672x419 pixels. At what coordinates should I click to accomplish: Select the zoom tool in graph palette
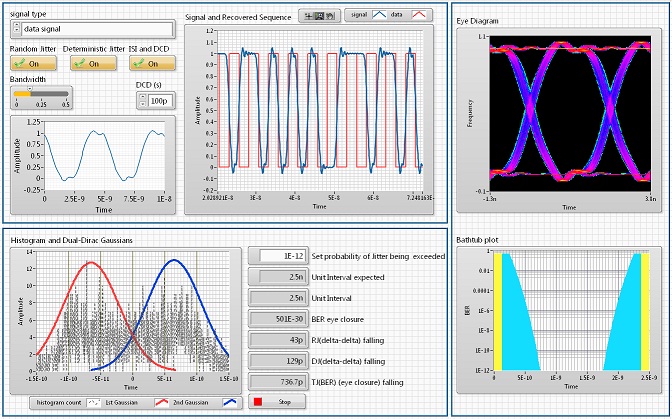[319, 17]
